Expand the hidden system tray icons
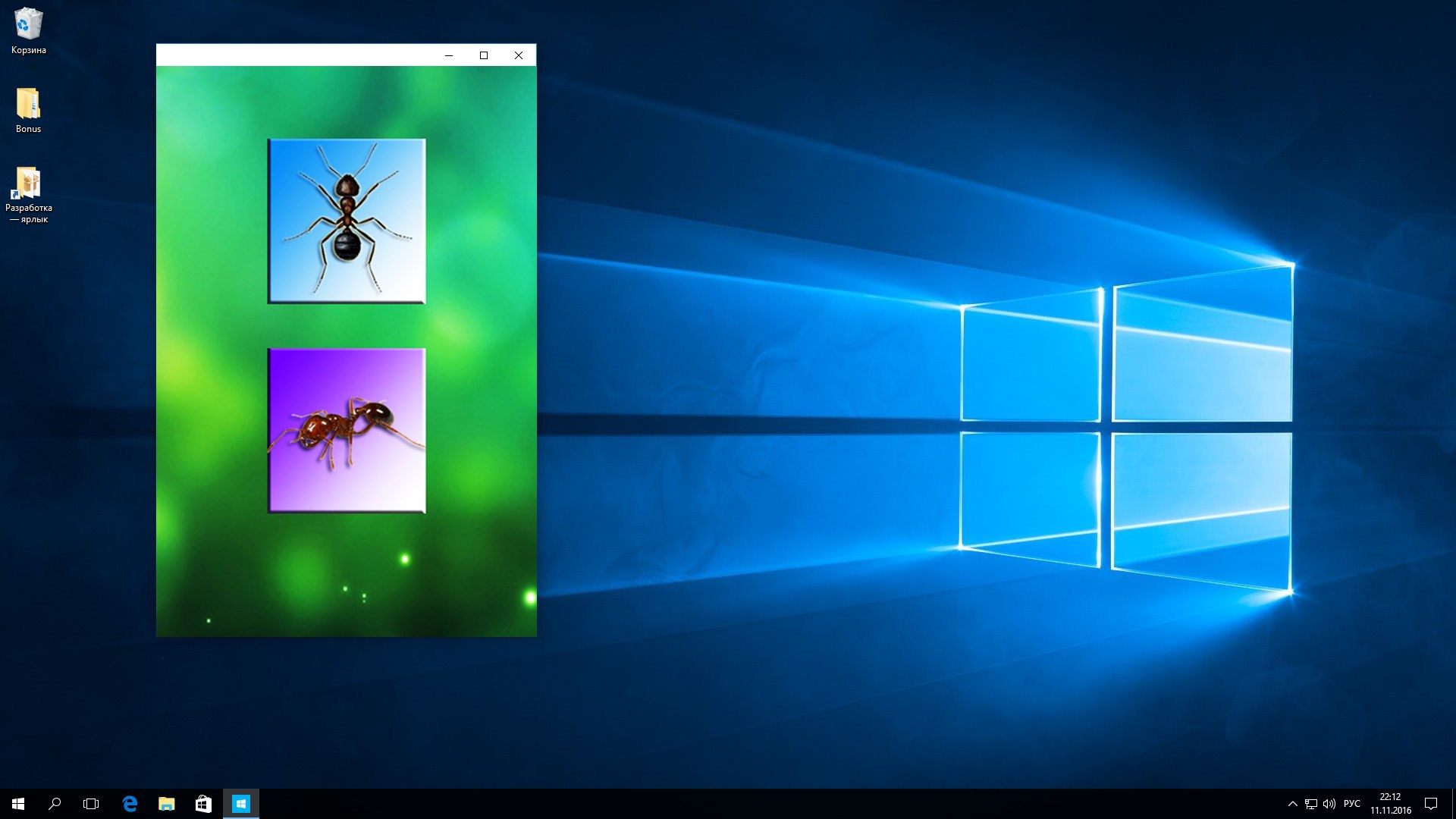Viewport: 1456px width, 819px height. (x=1292, y=804)
